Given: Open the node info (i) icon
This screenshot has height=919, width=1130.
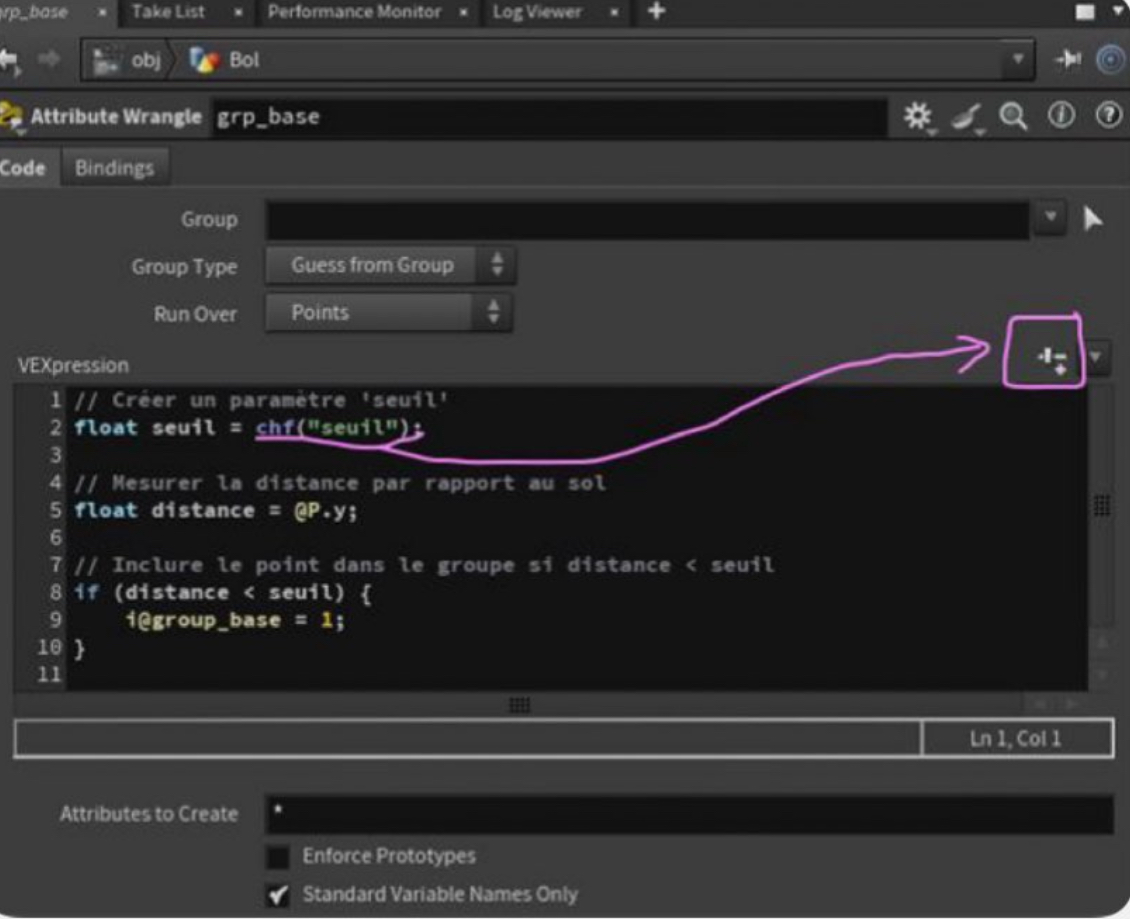Looking at the screenshot, I should pyautogui.click(x=1062, y=117).
